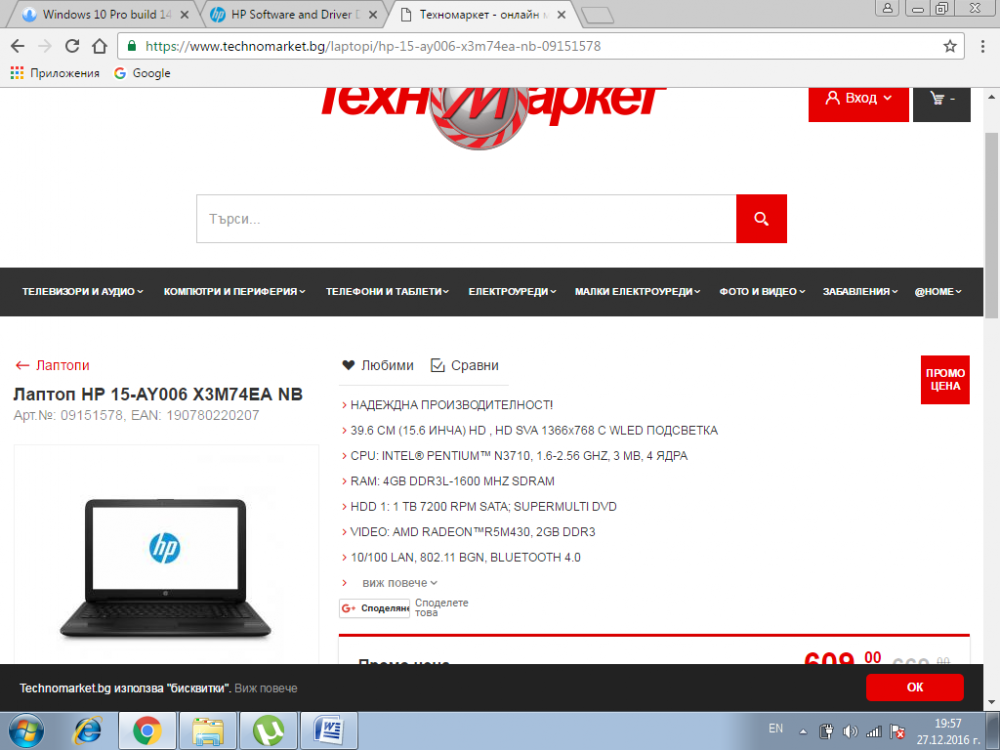
Task: Go back with the browser back arrow
Action: [x=18, y=46]
